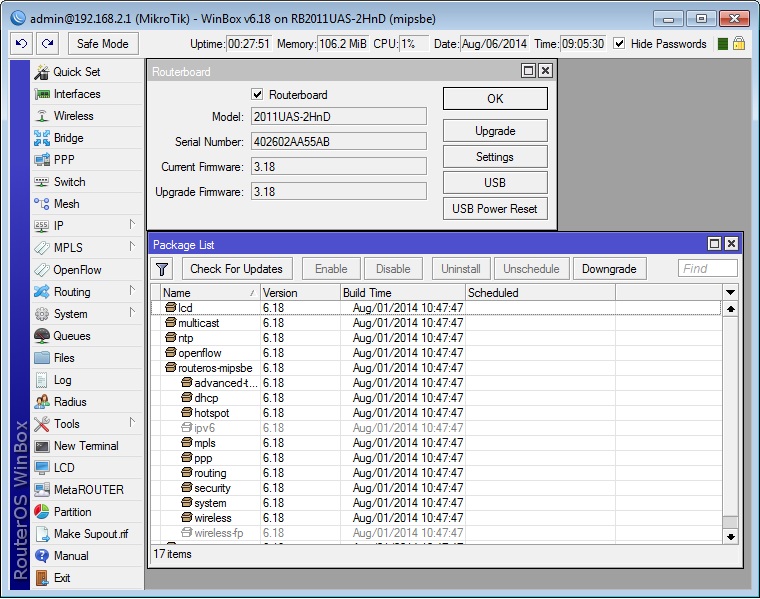Sort the package list by Name column
Viewport: 760px width, 599px height.
tap(210, 293)
